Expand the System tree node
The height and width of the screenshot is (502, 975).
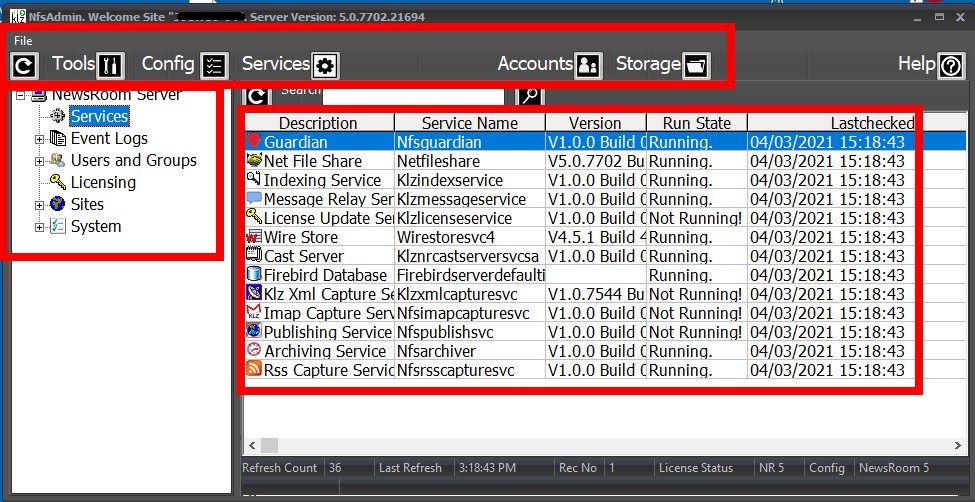click(39, 227)
